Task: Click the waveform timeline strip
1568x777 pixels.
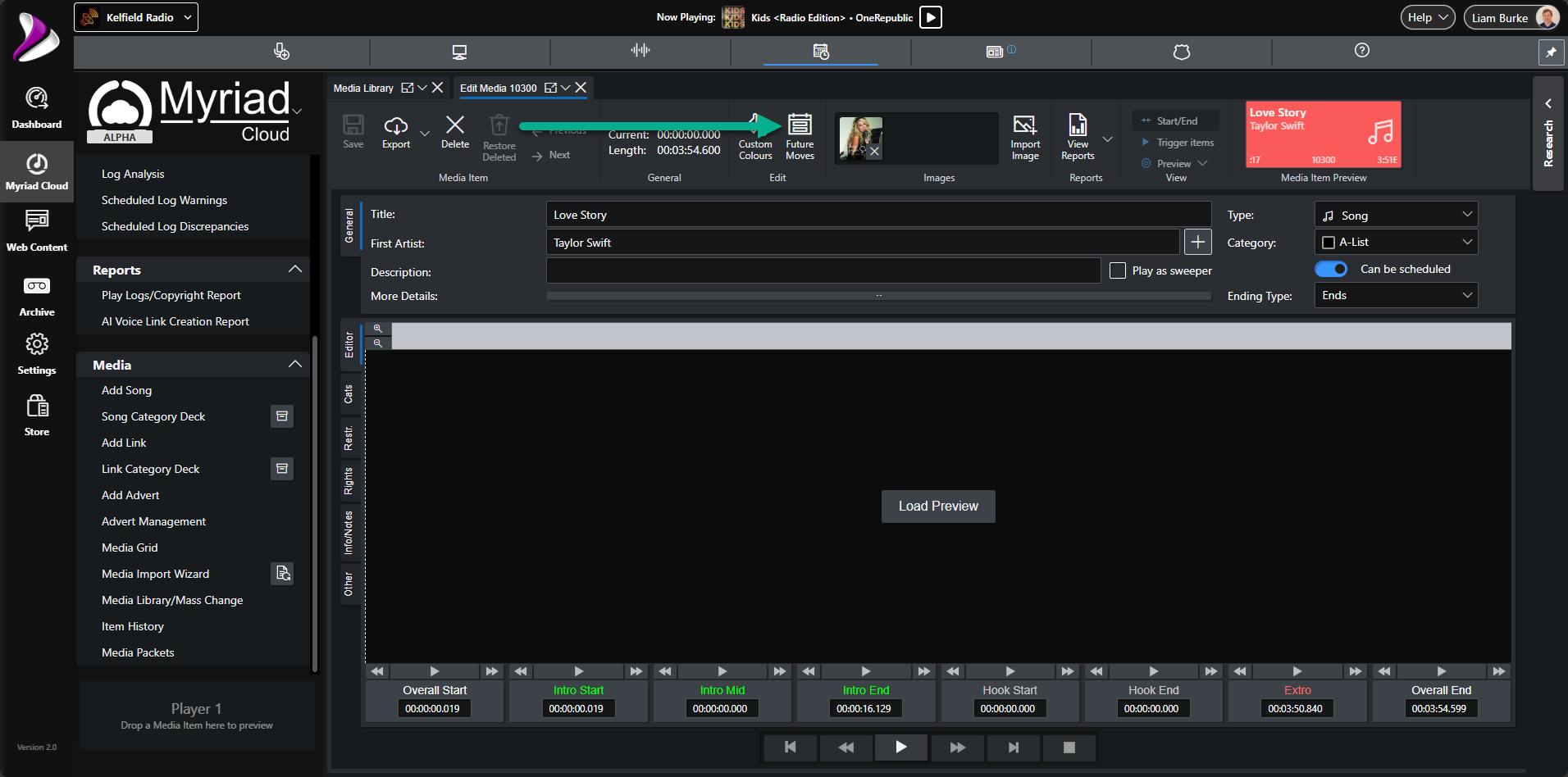Action: 951,336
